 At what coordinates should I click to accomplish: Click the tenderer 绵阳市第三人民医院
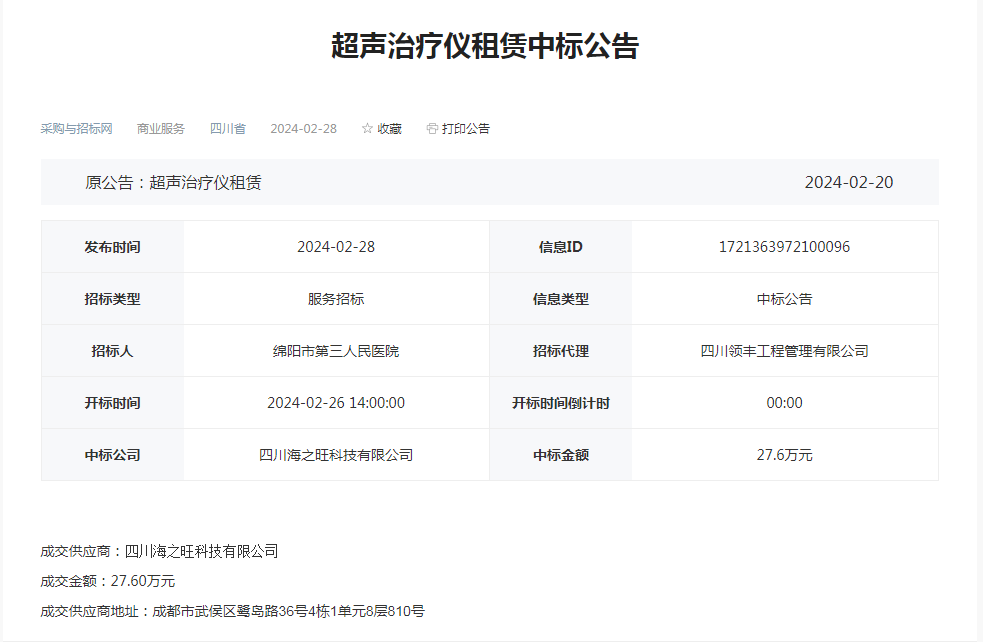336,351
